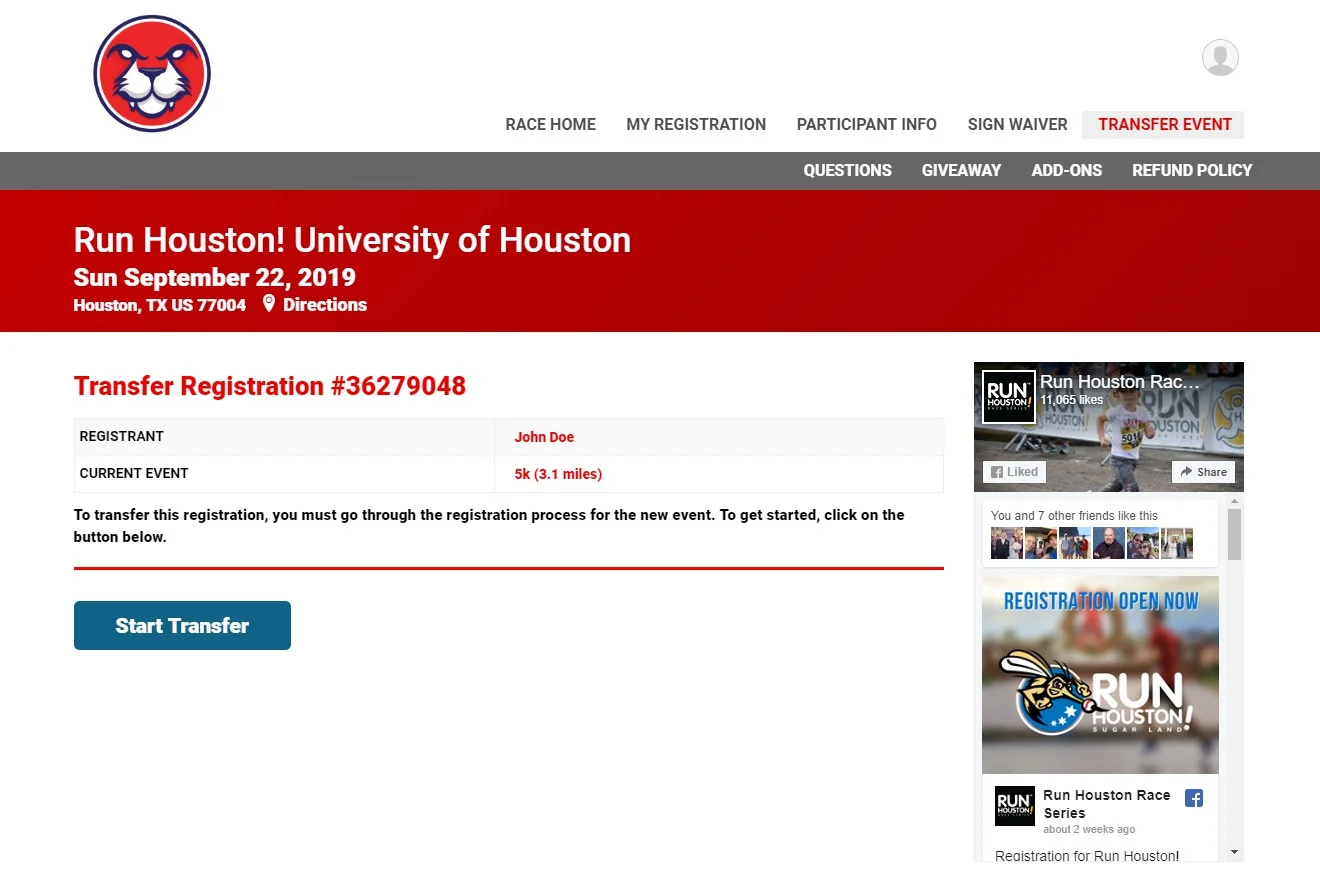Viewport: 1320px width, 871px height.
Task: Open Participant Info tab
Action: click(866, 124)
